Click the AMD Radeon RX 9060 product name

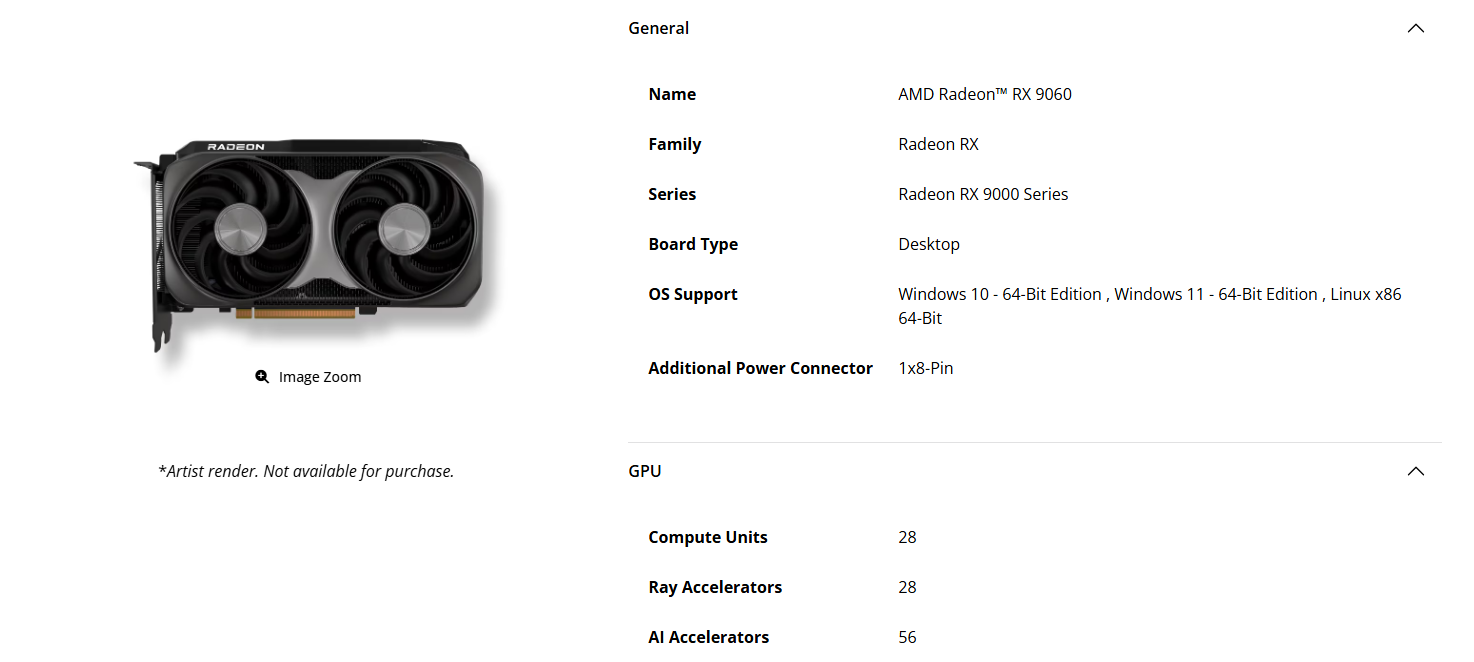[984, 94]
